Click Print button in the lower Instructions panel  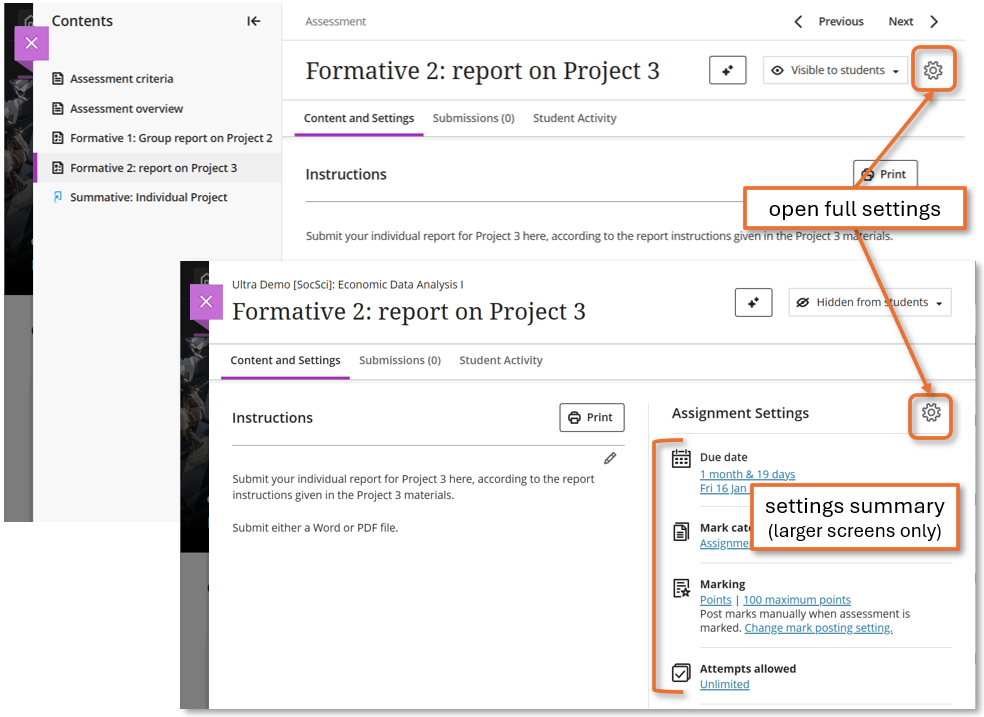591,418
